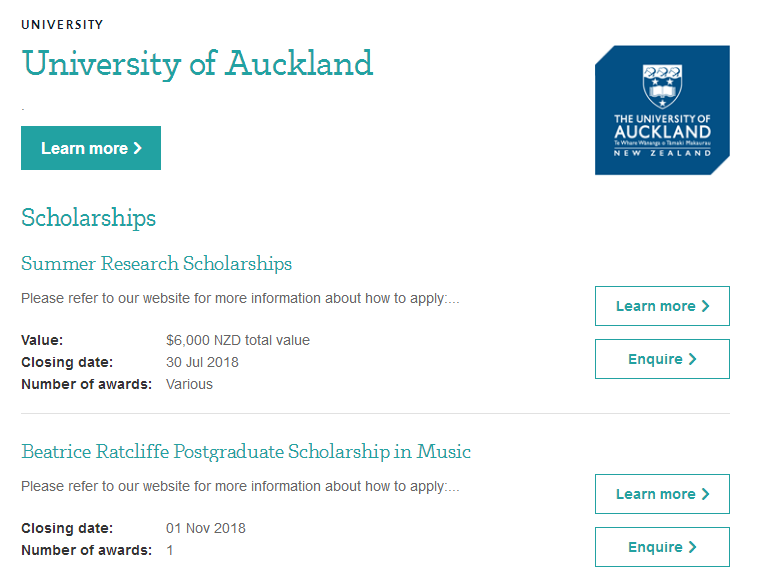This screenshot has height=579, width=776.
Task: Select the $6,000 NZD total value text
Action: (238, 340)
